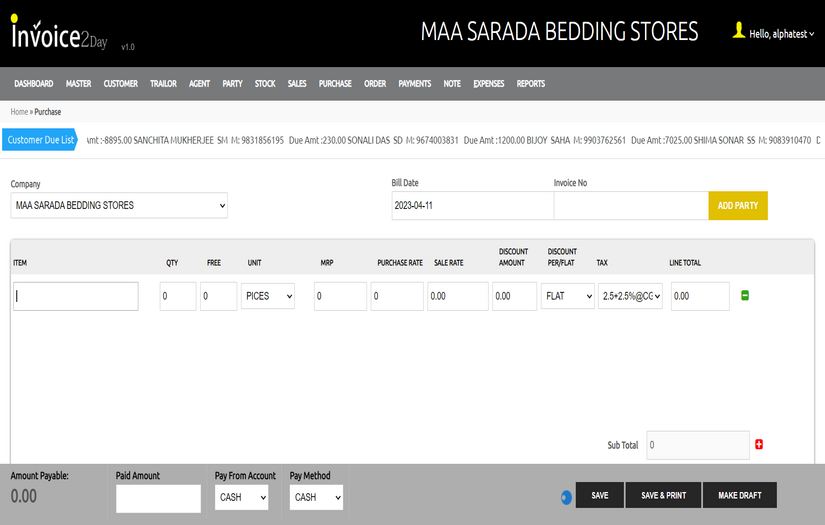Viewport: 825px width, 525px height.
Task: Open the Agent menu
Action: pos(199,84)
